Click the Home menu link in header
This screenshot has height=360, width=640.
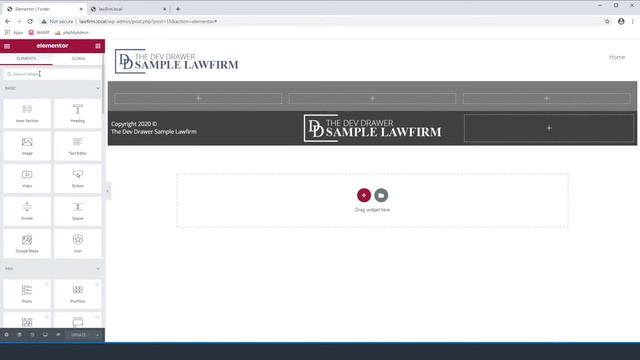617,57
